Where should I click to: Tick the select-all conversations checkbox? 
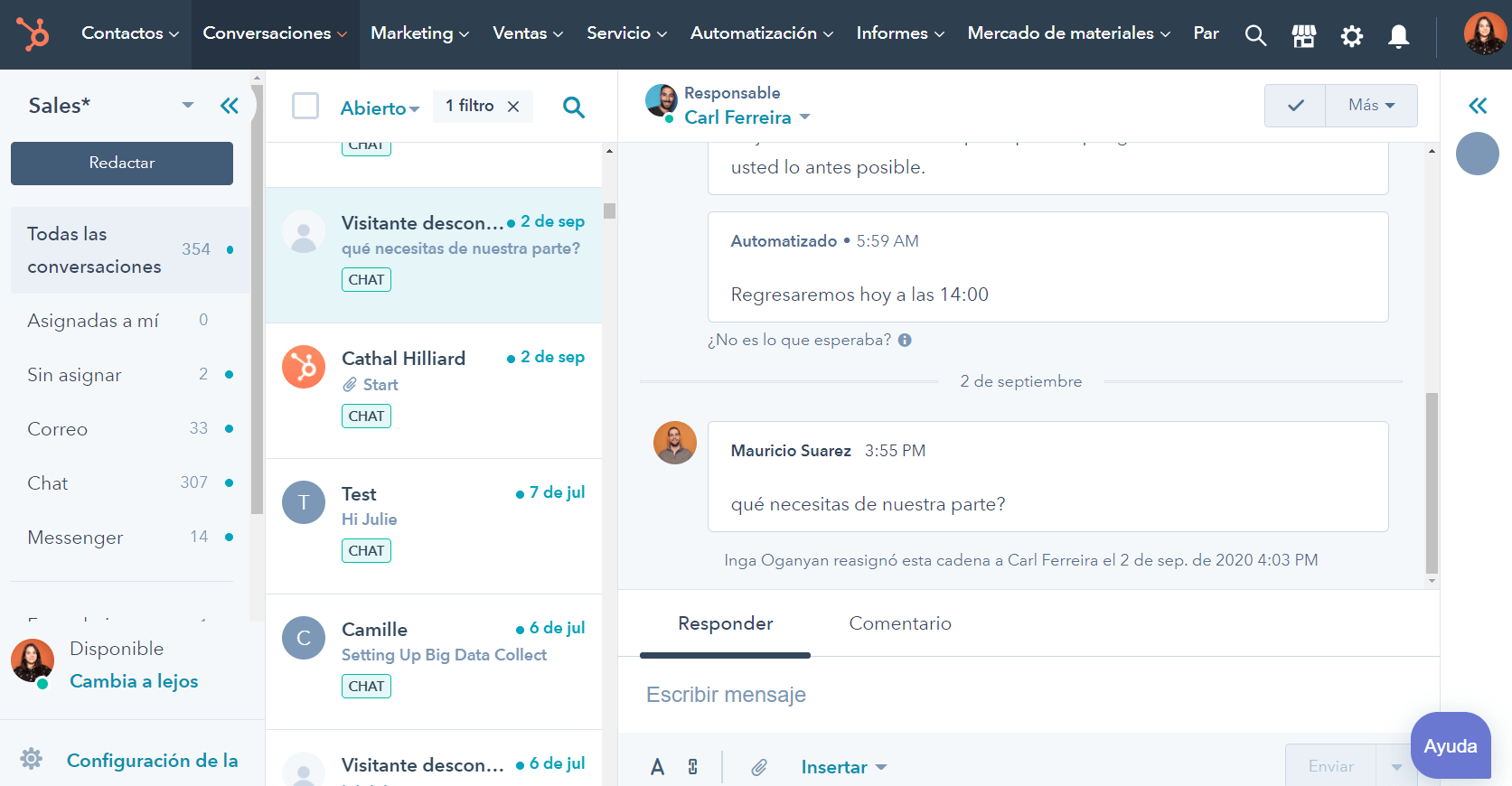(x=305, y=107)
